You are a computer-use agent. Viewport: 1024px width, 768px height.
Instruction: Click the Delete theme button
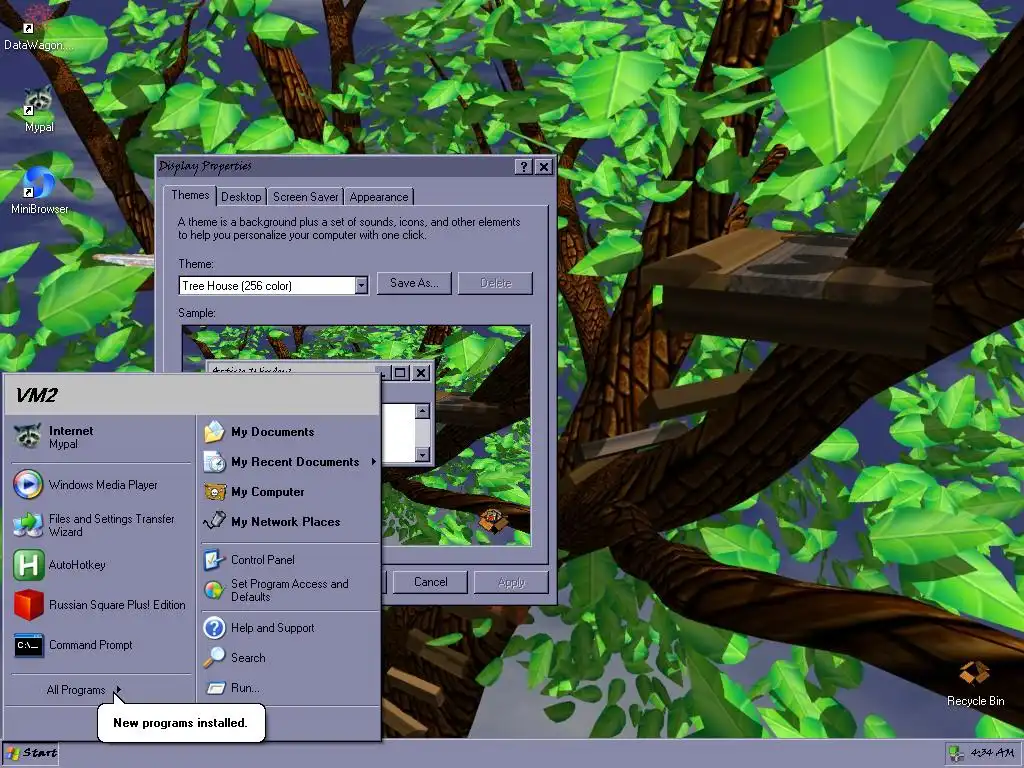tap(496, 283)
